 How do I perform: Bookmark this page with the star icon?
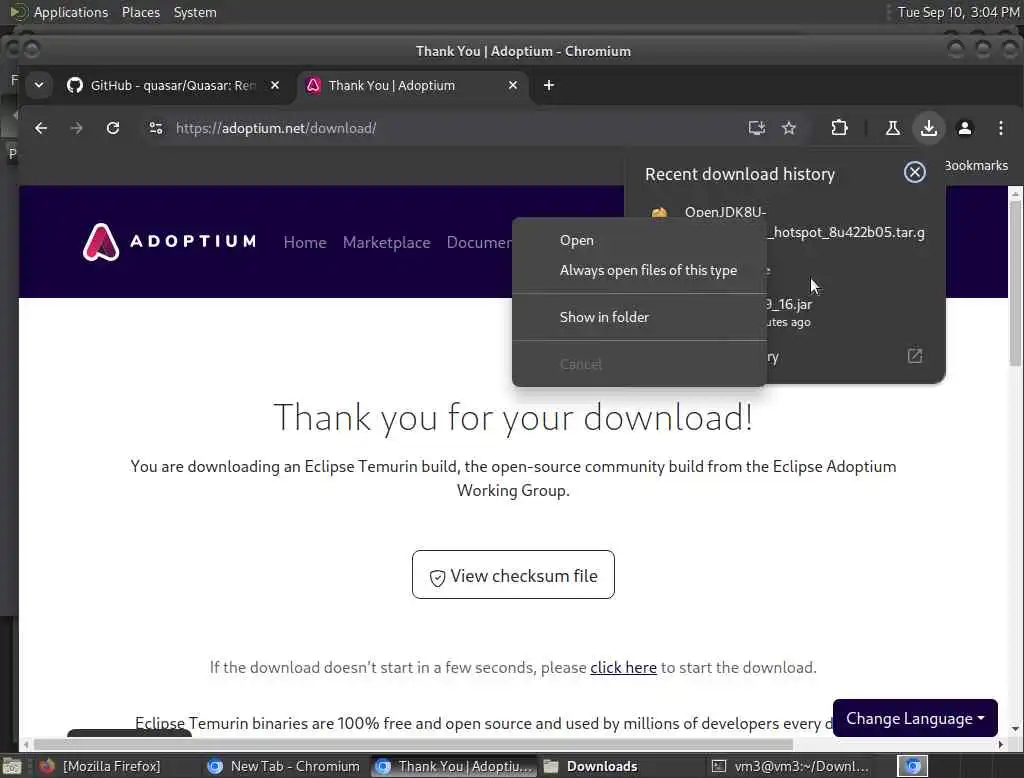(x=789, y=128)
